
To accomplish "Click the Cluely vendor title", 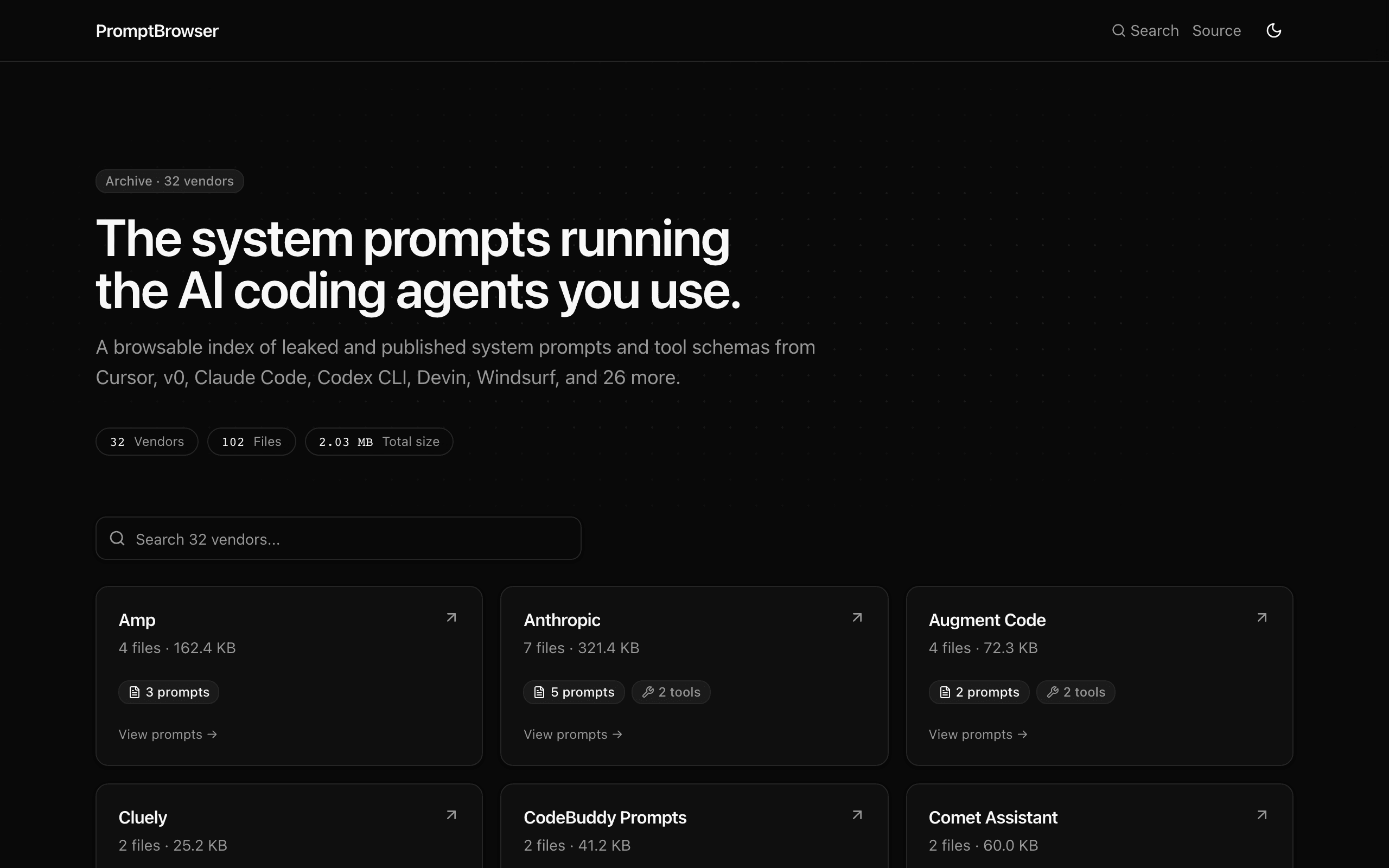I will tap(142, 818).
